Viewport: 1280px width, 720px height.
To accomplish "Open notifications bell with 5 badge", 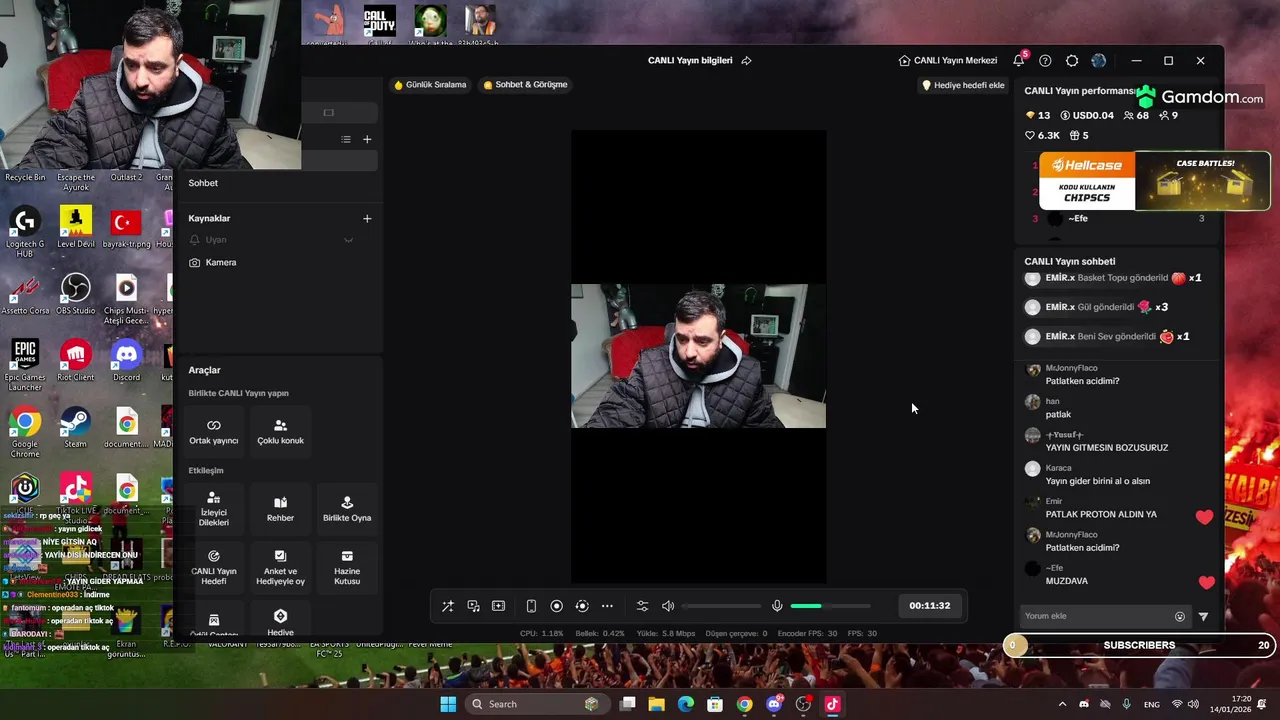I will click(1019, 60).
